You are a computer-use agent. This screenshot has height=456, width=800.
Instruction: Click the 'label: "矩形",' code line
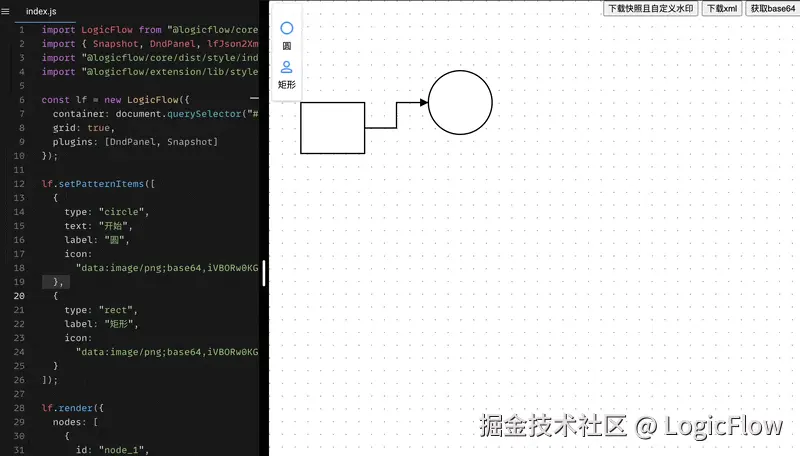click(101, 324)
